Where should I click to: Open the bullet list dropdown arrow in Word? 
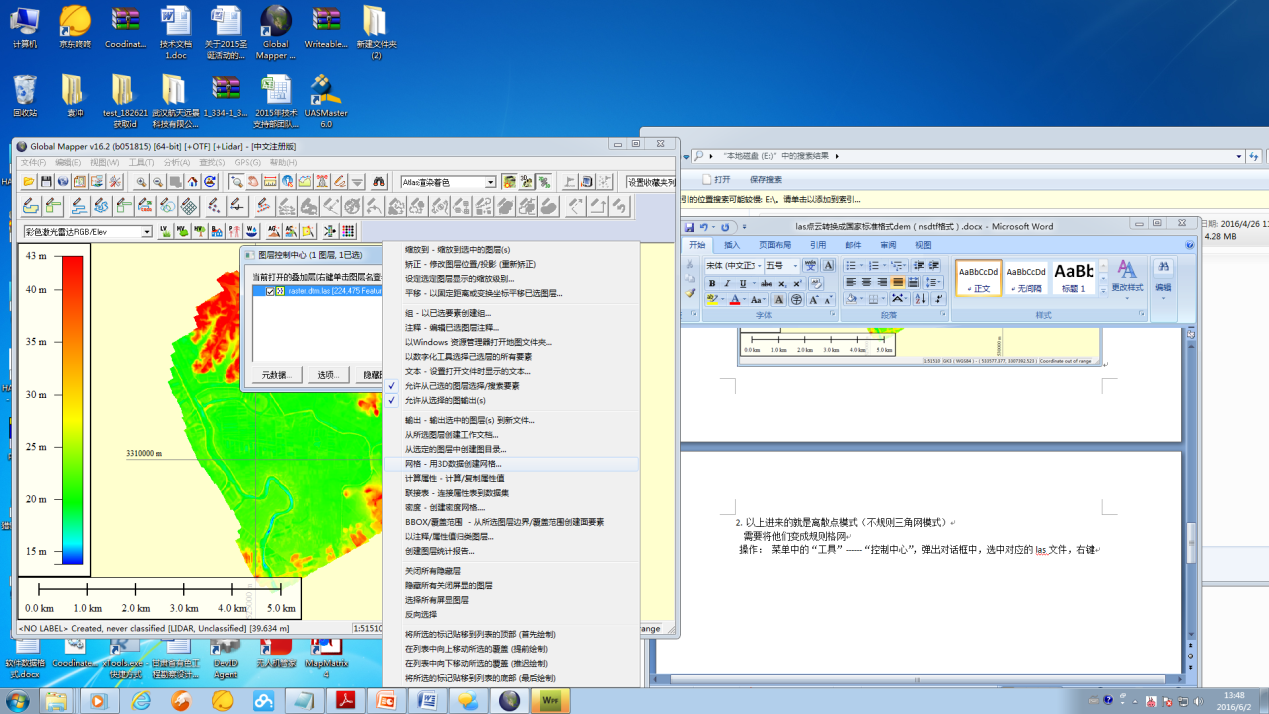point(861,265)
